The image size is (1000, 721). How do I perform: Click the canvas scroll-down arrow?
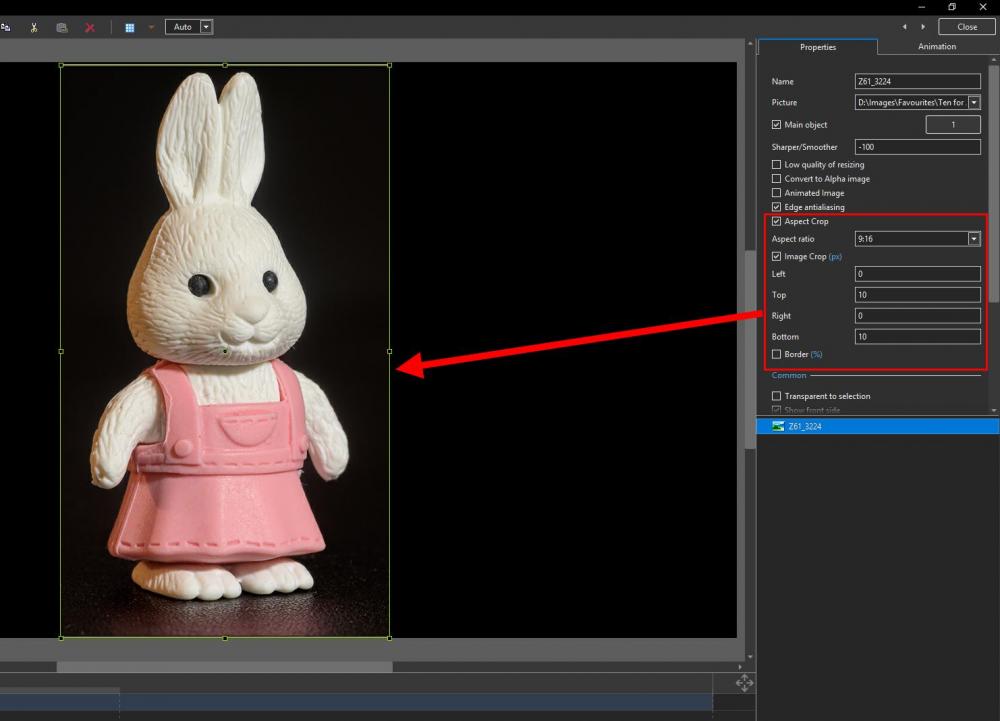pyautogui.click(x=750, y=657)
